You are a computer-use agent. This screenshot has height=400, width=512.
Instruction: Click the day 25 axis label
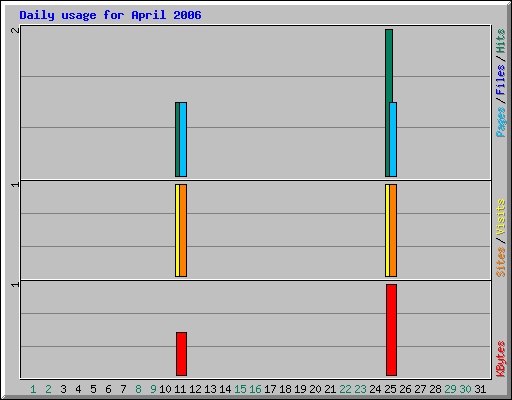pyautogui.click(x=390, y=389)
